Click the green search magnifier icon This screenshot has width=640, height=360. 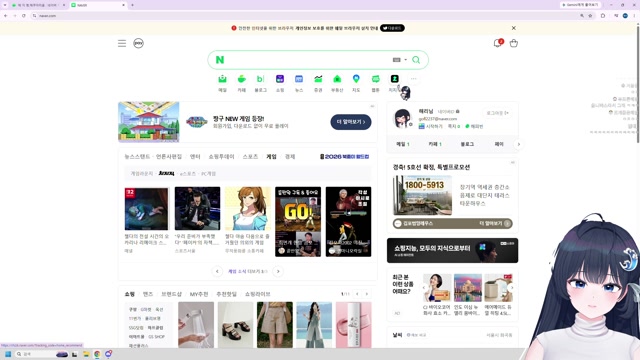point(416,60)
